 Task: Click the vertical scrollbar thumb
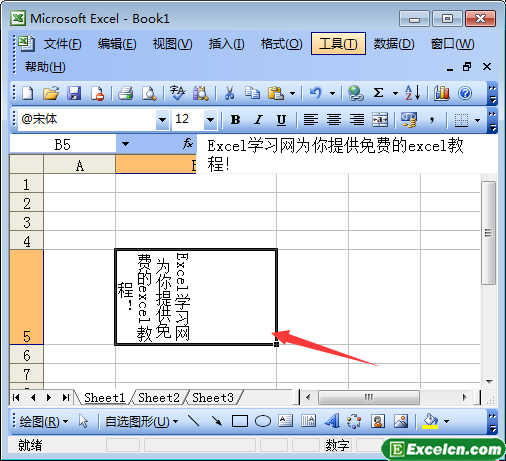[x=488, y=233]
